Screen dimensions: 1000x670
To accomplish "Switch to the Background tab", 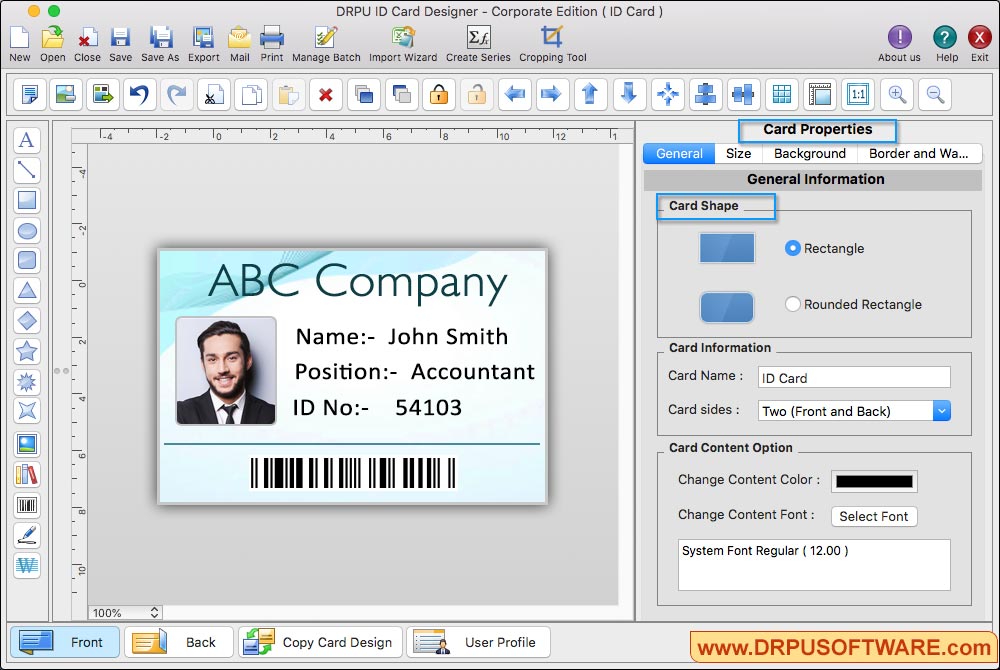I will 809,154.
